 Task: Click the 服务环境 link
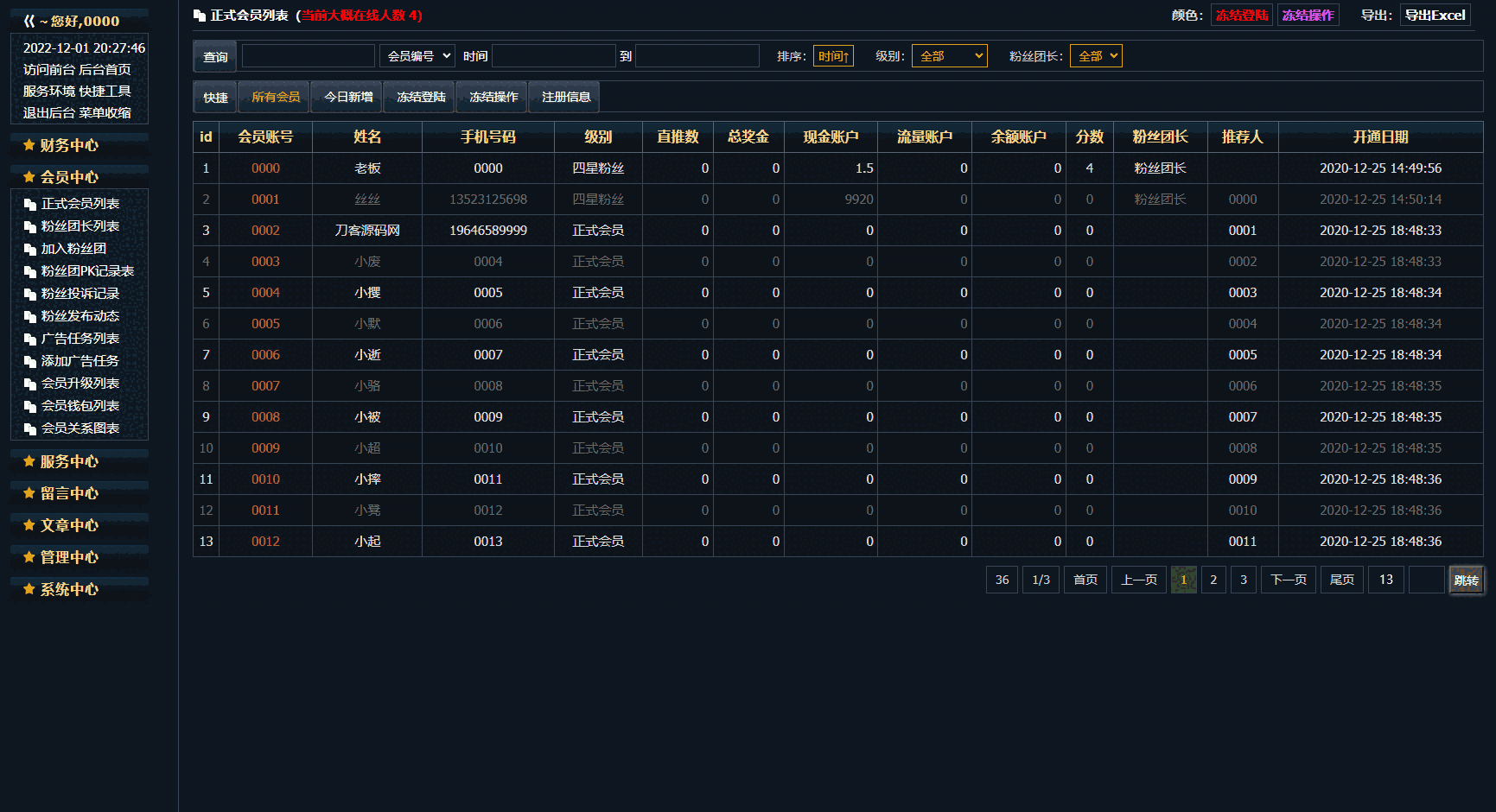tap(49, 91)
